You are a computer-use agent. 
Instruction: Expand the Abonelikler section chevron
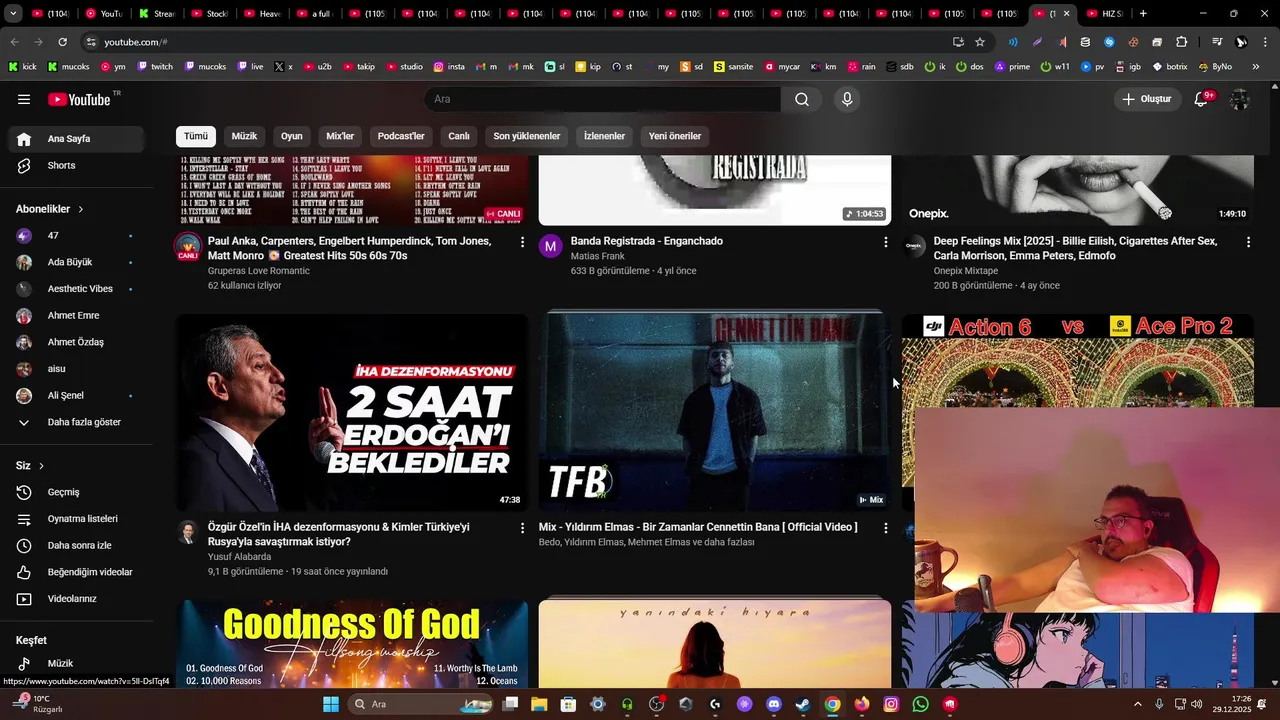click(x=80, y=209)
